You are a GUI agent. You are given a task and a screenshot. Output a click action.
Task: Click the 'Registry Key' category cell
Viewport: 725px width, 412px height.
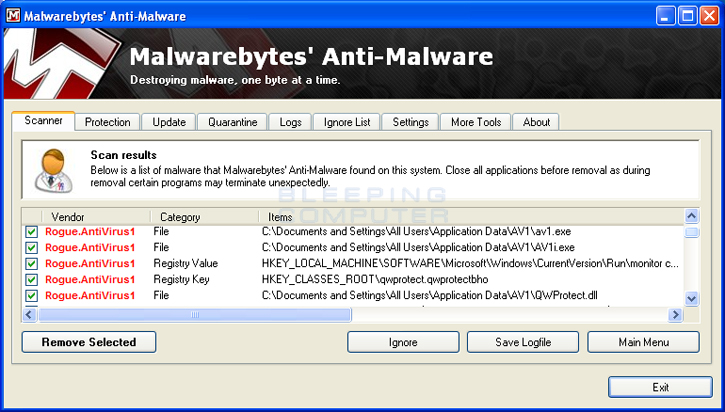coord(181,279)
